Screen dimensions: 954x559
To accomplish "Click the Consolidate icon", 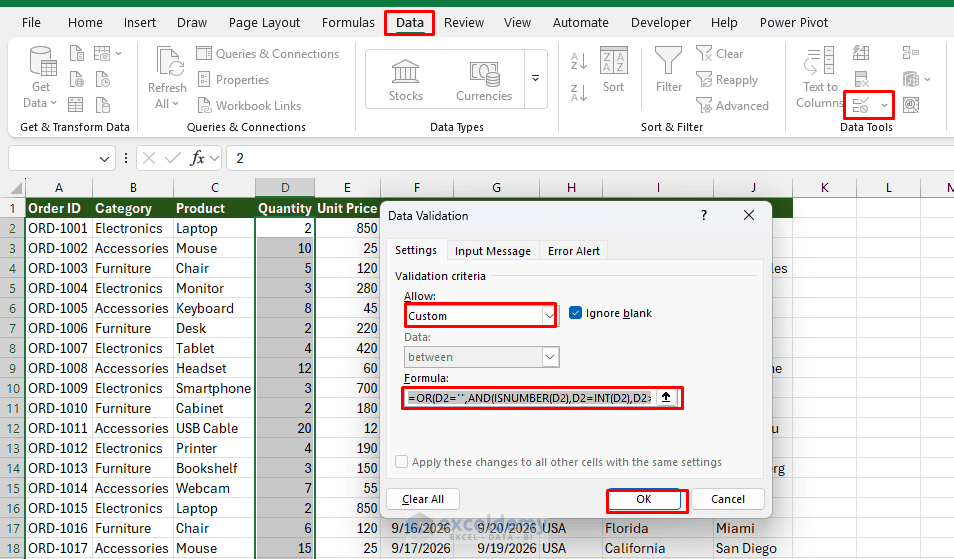I will [x=911, y=53].
